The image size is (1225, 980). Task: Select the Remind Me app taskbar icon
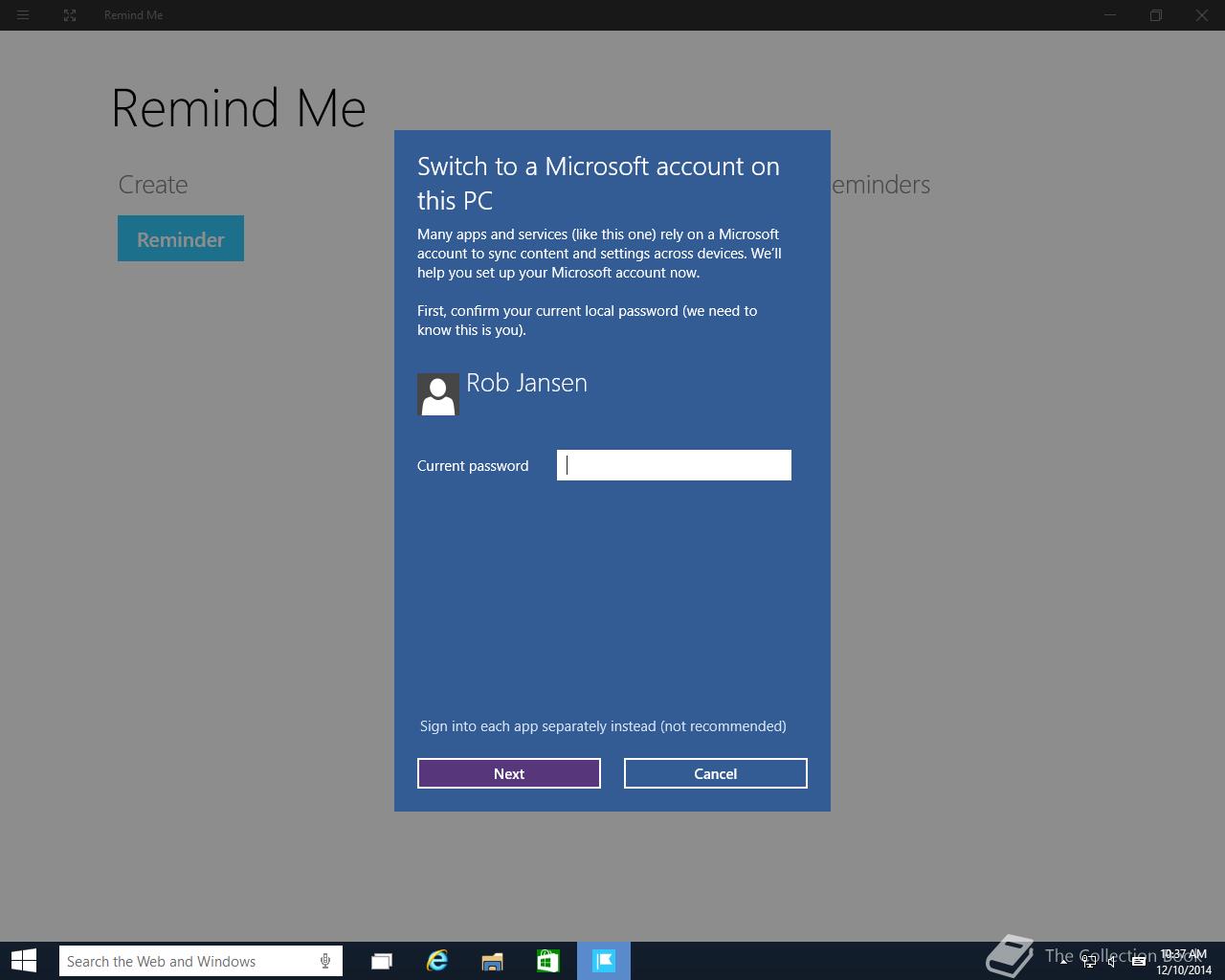click(604, 961)
